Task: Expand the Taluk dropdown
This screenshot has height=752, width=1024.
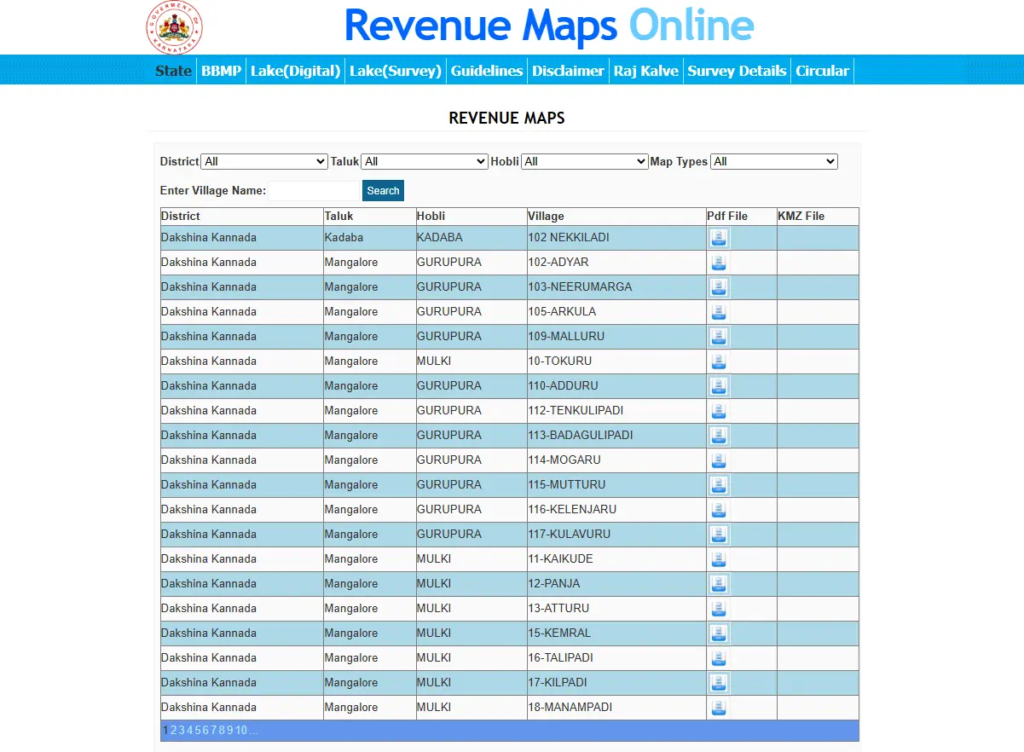Action: point(424,161)
